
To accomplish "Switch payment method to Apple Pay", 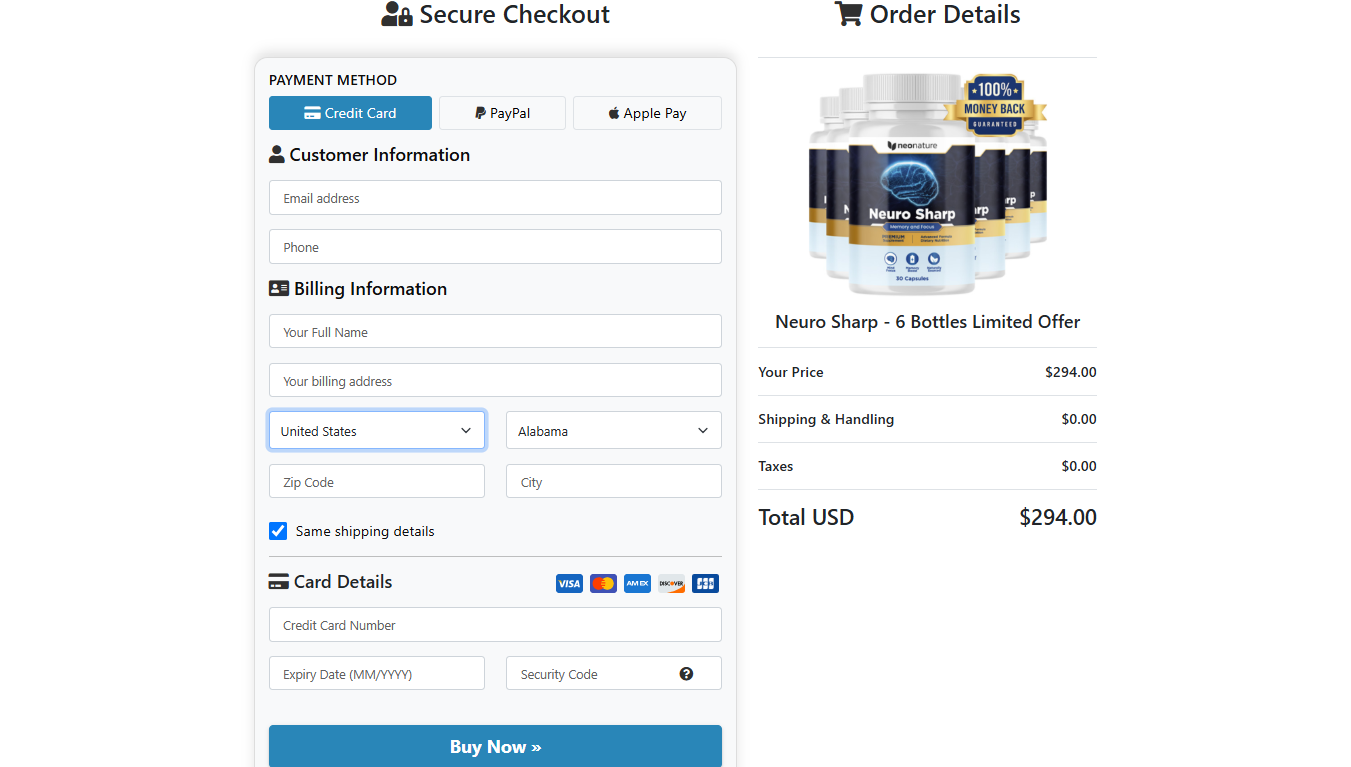I will pos(647,113).
